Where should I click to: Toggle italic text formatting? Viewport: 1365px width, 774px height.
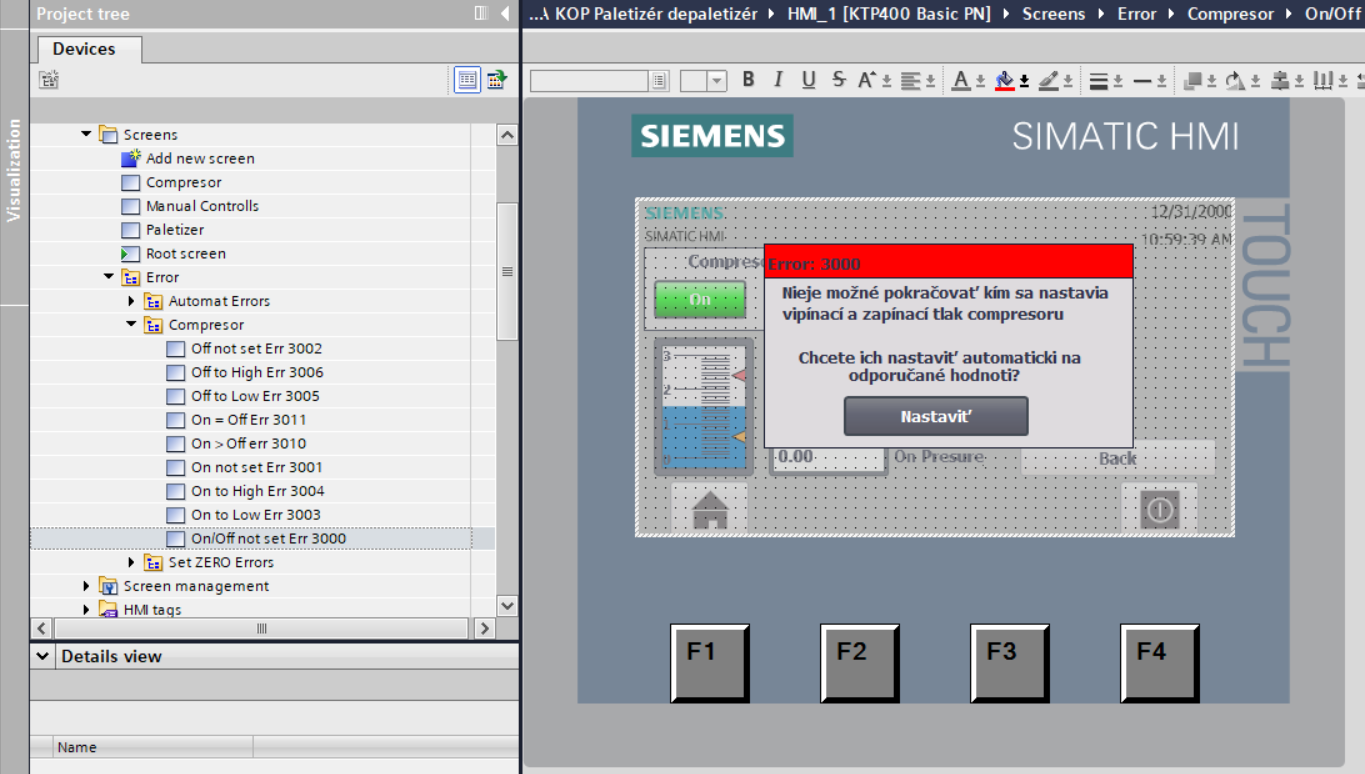click(x=778, y=80)
